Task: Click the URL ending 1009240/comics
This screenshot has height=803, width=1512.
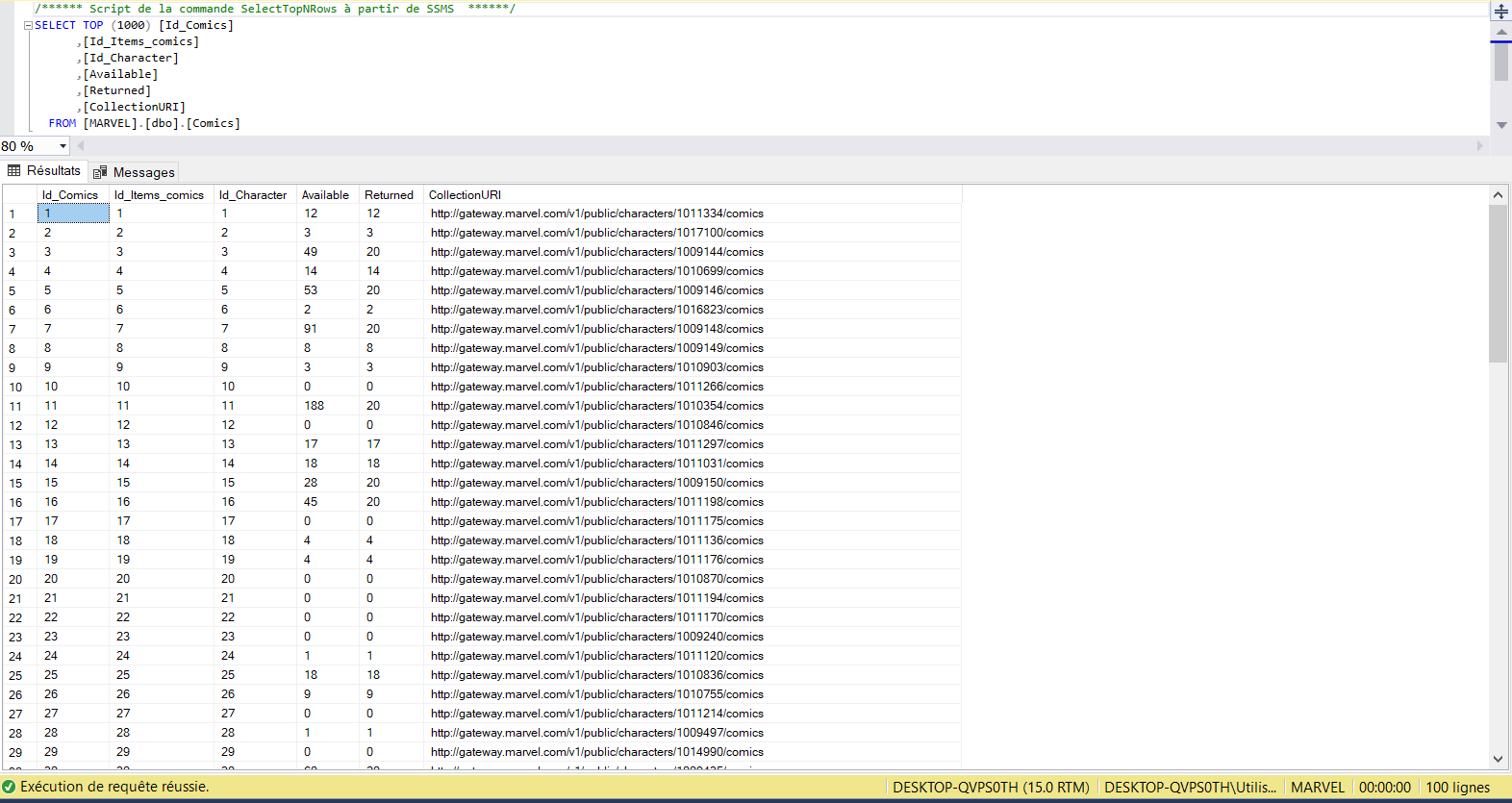Action: (597, 637)
